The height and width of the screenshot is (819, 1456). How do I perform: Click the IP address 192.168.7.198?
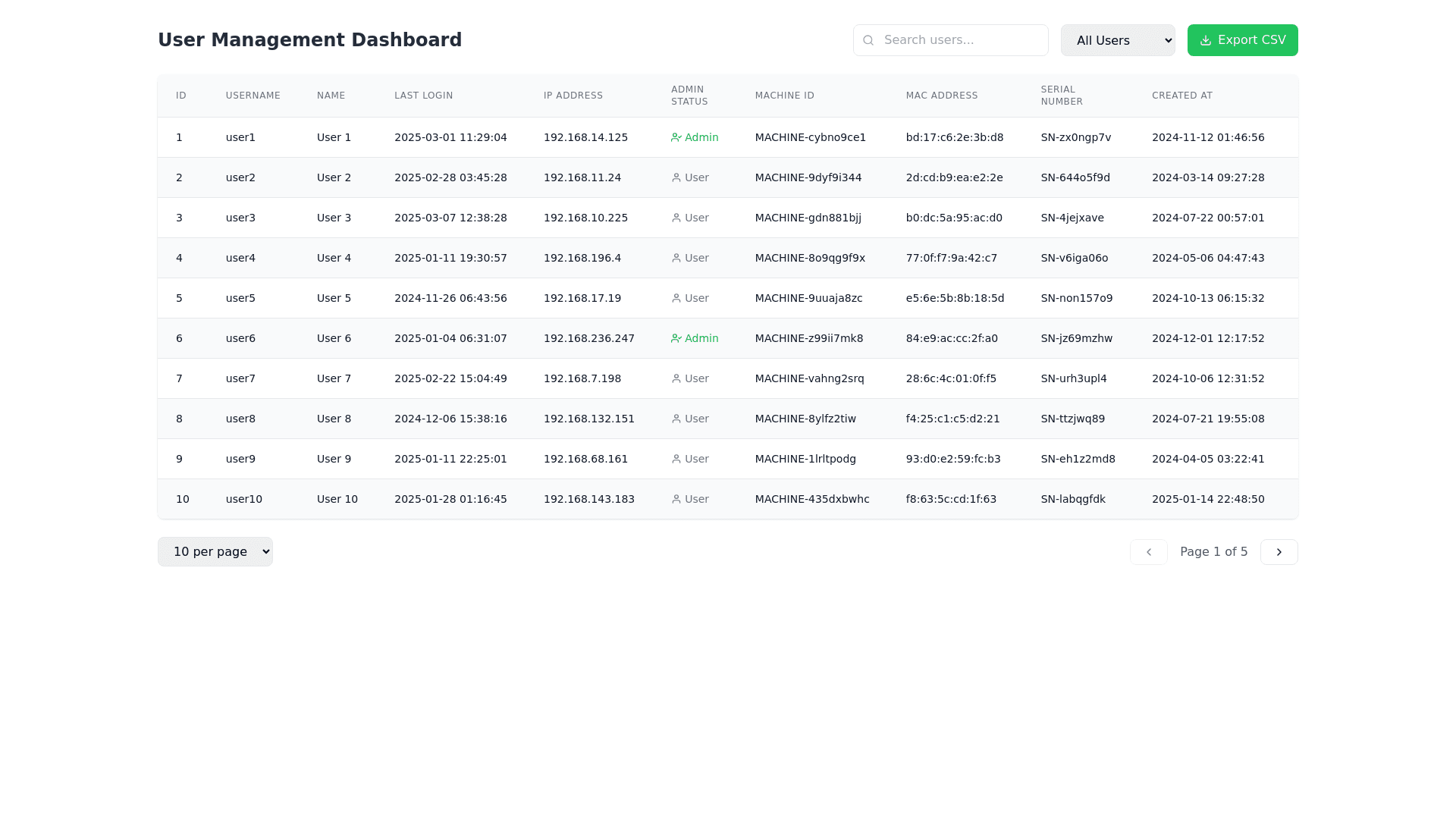tap(582, 378)
